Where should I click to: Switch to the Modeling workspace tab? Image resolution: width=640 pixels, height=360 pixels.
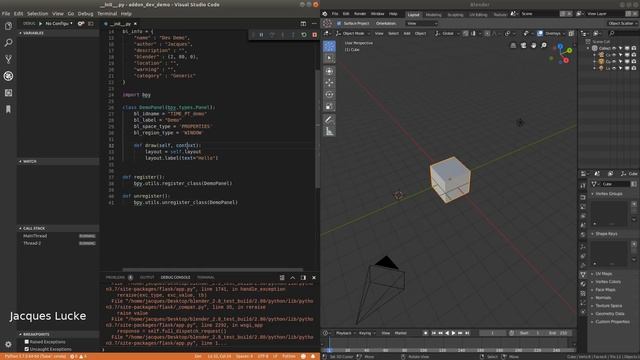433,14
